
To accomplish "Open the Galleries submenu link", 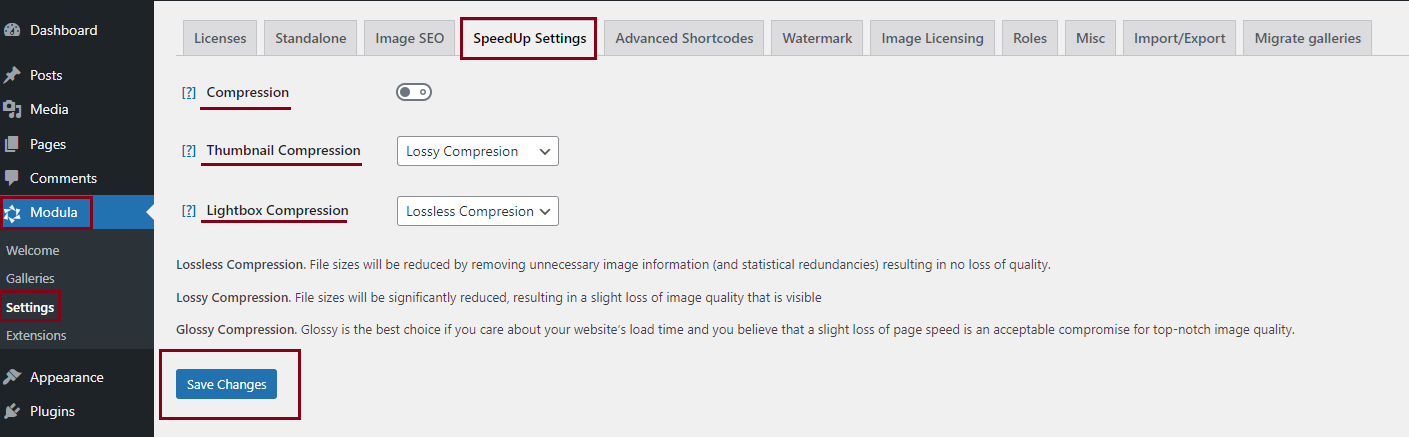I will click(x=30, y=278).
